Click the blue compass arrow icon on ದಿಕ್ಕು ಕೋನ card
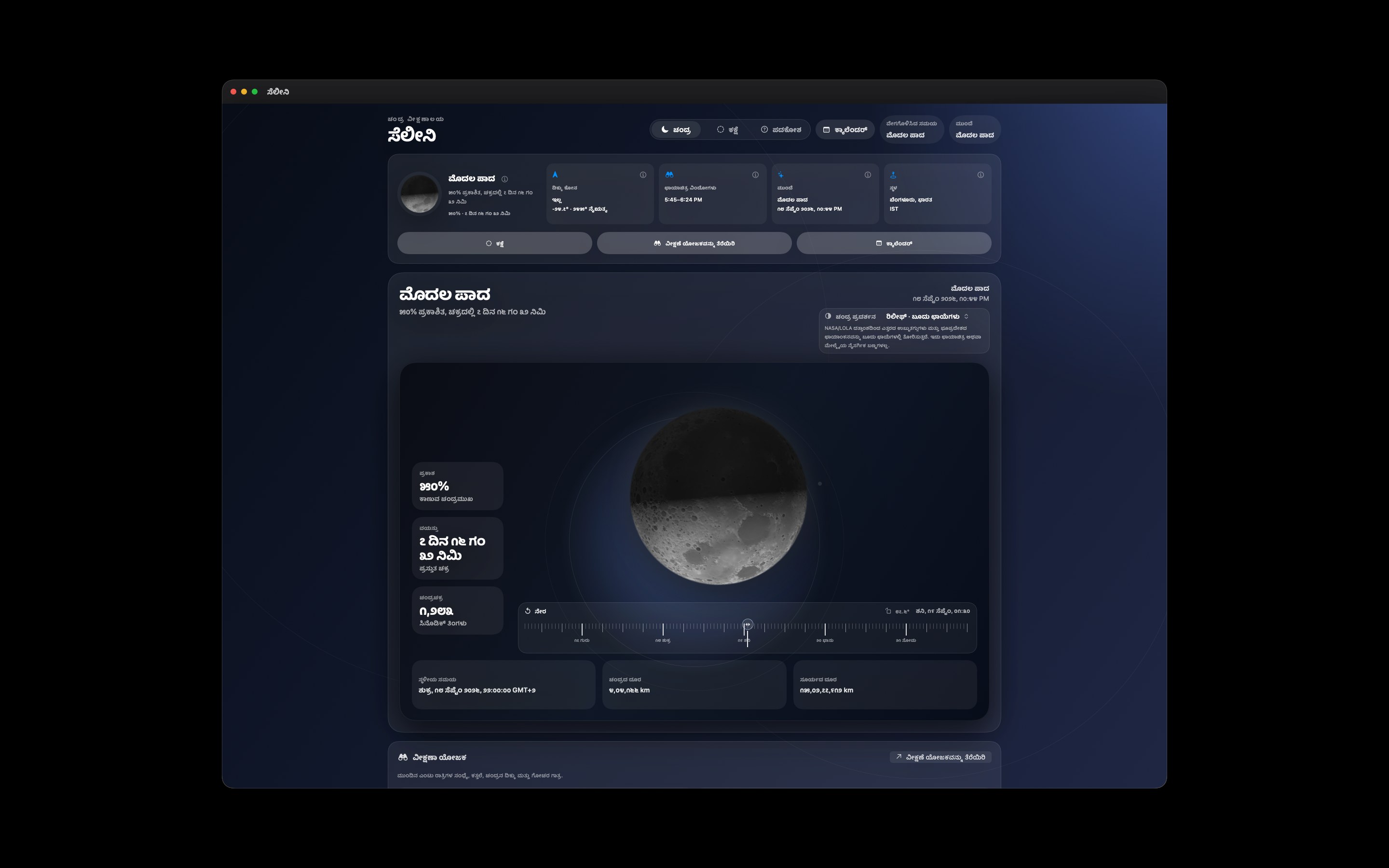 [x=555, y=175]
